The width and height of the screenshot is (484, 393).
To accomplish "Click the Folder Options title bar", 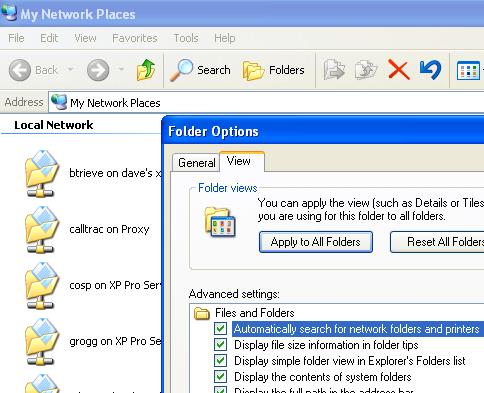I will click(x=323, y=131).
